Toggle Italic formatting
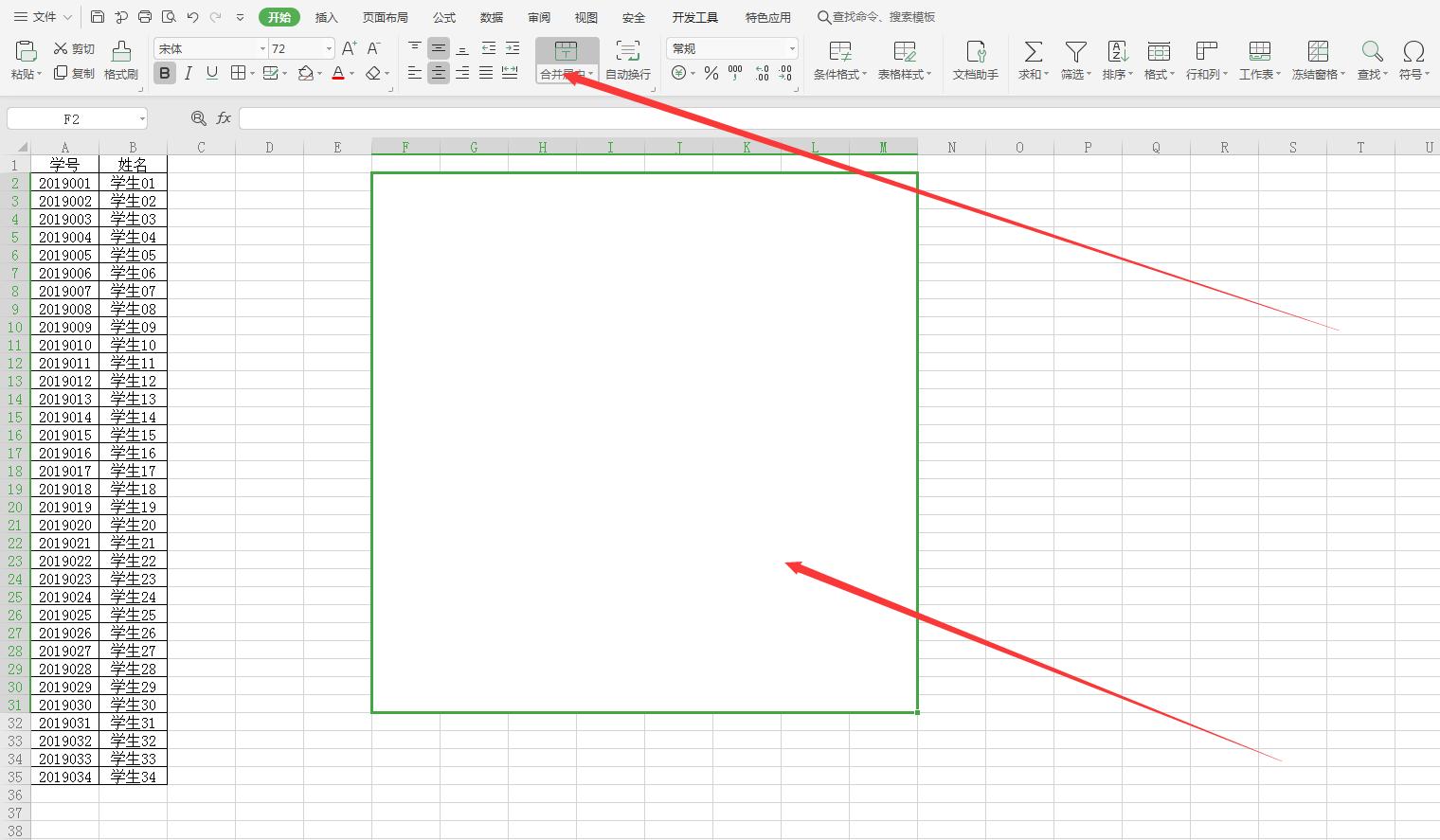 189,73
